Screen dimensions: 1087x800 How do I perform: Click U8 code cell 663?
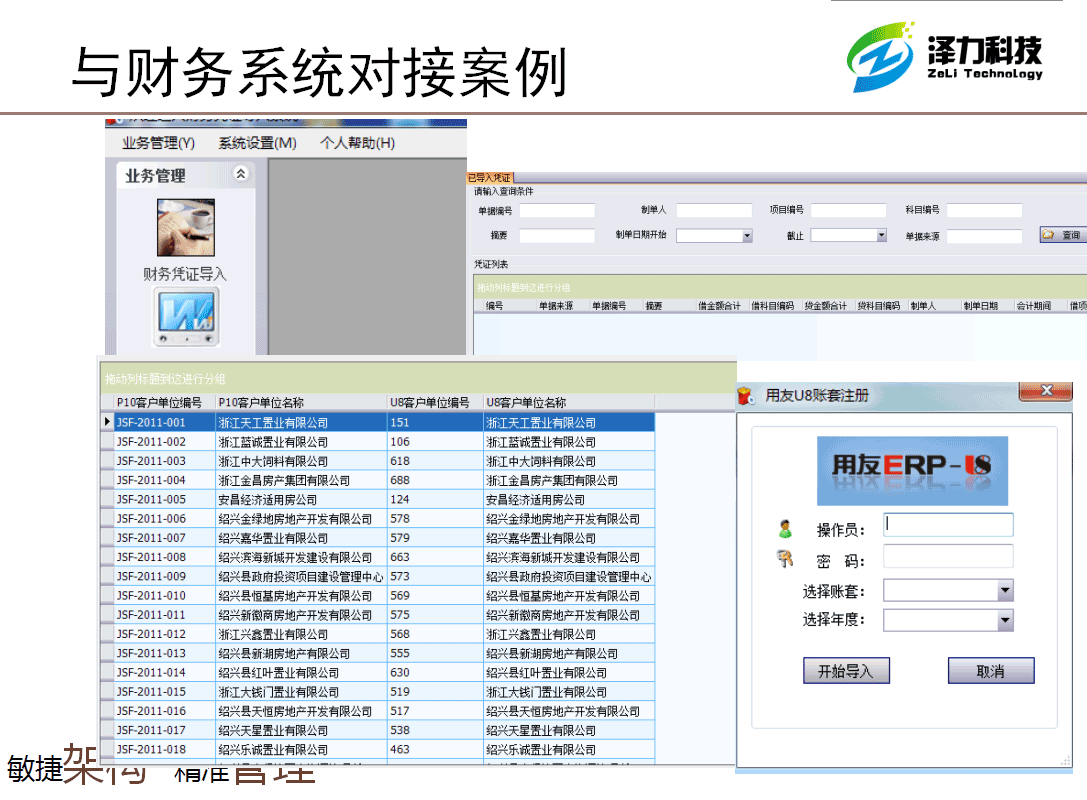(435, 557)
